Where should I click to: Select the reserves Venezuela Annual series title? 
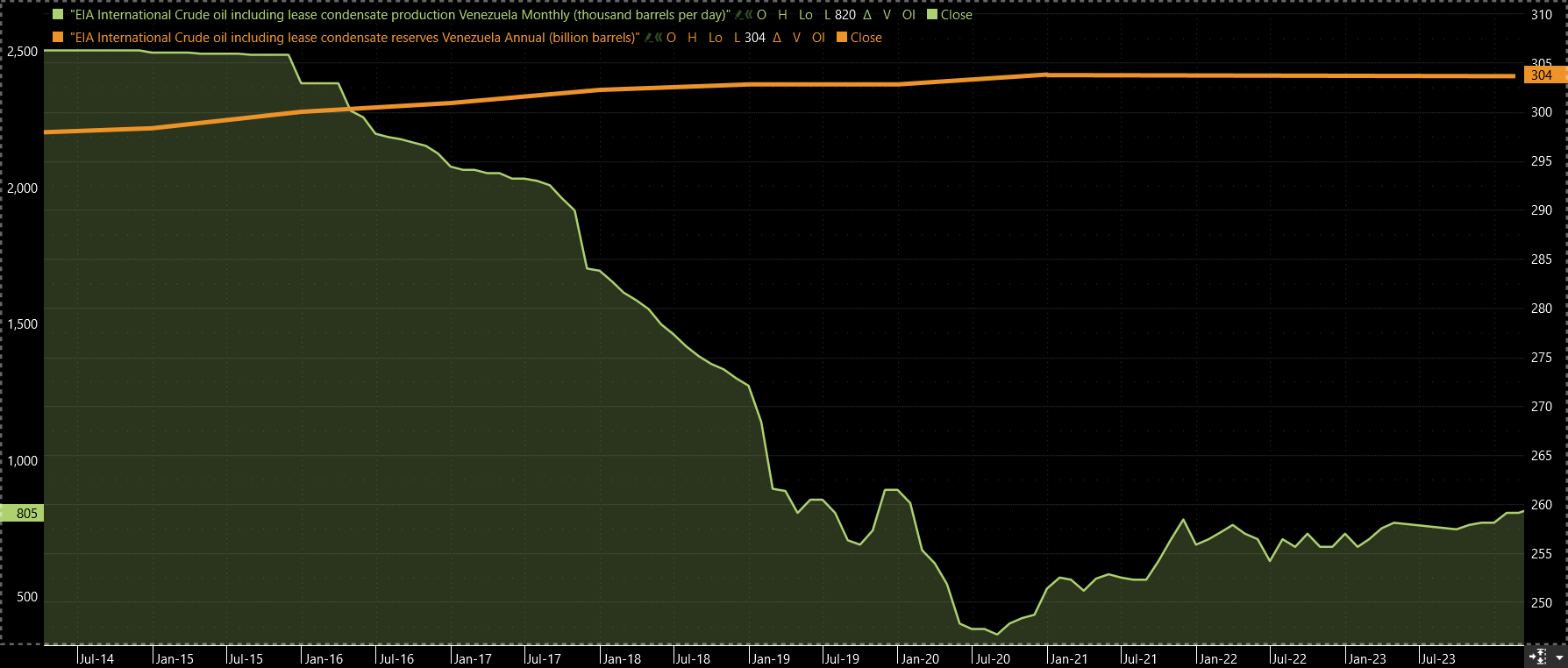pyautogui.click(x=354, y=38)
